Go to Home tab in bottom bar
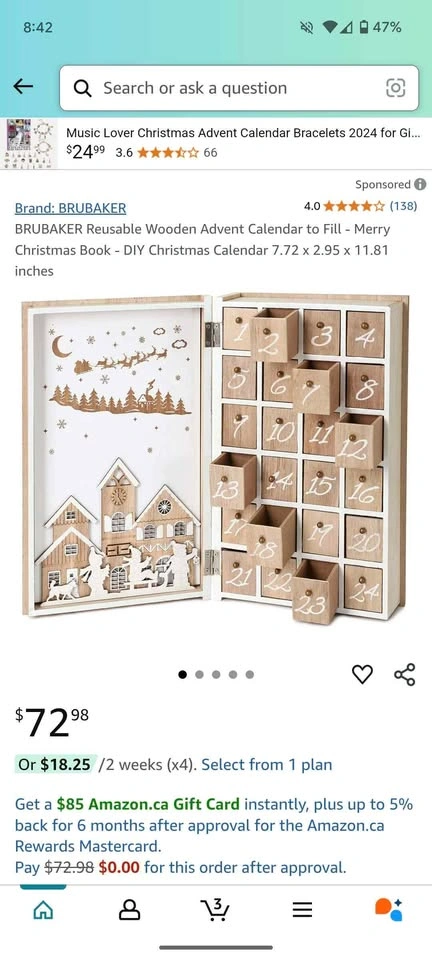The height and width of the screenshot is (960, 432). [x=43, y=910]
